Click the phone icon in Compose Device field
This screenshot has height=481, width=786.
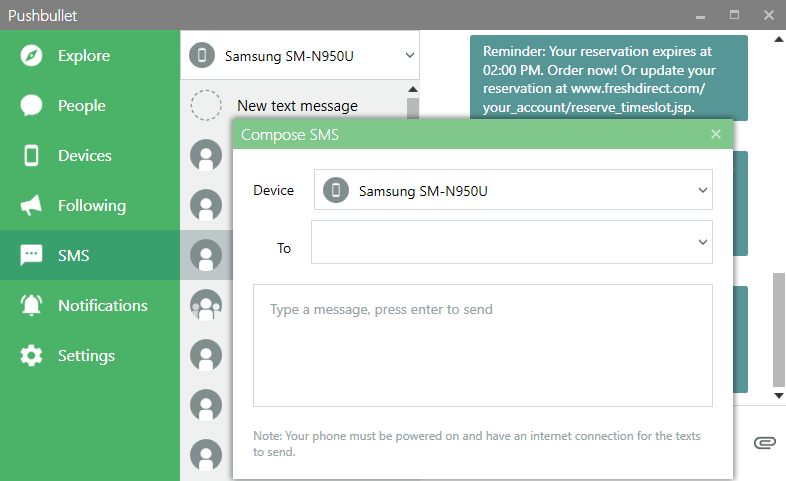[x=336, y=190]
